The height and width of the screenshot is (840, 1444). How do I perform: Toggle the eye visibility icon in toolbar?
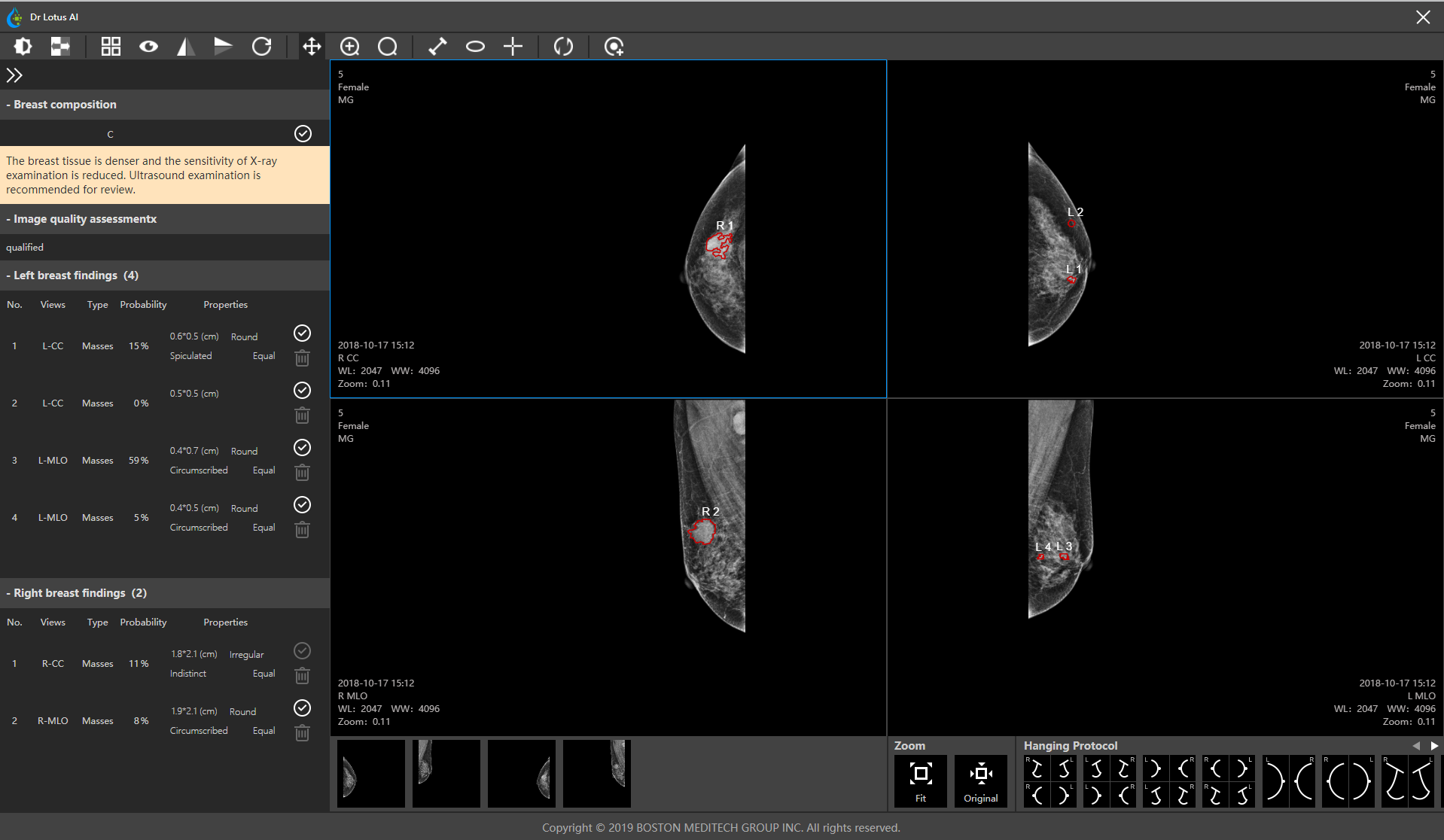[148, 47]
